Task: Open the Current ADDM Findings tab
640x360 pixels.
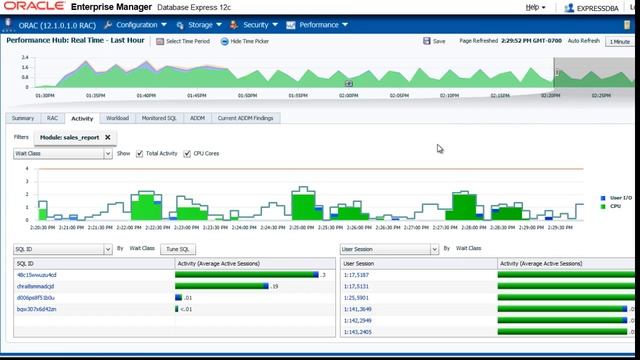Action: pyautogui.click(x=245, y=118)
